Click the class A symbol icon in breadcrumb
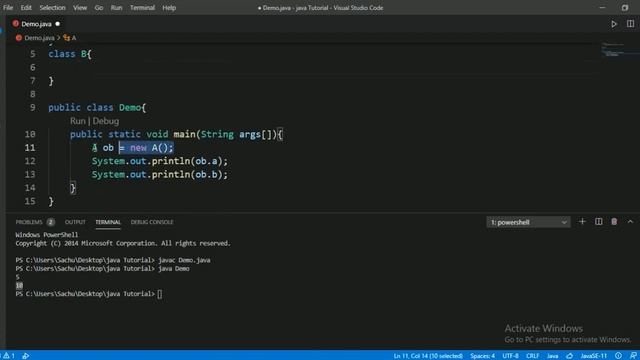 67,38
